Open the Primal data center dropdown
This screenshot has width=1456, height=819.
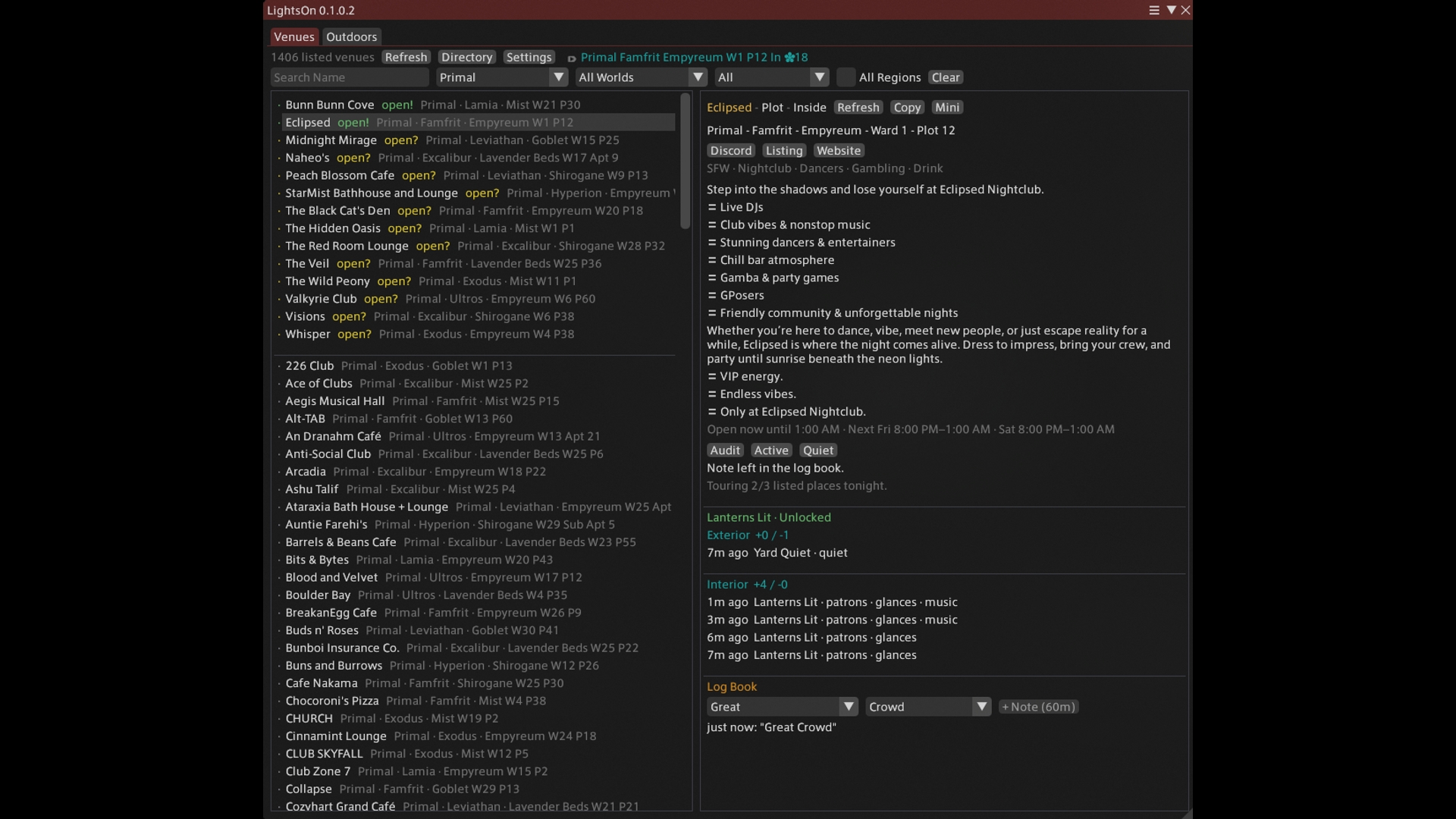[x=501, y=77]
